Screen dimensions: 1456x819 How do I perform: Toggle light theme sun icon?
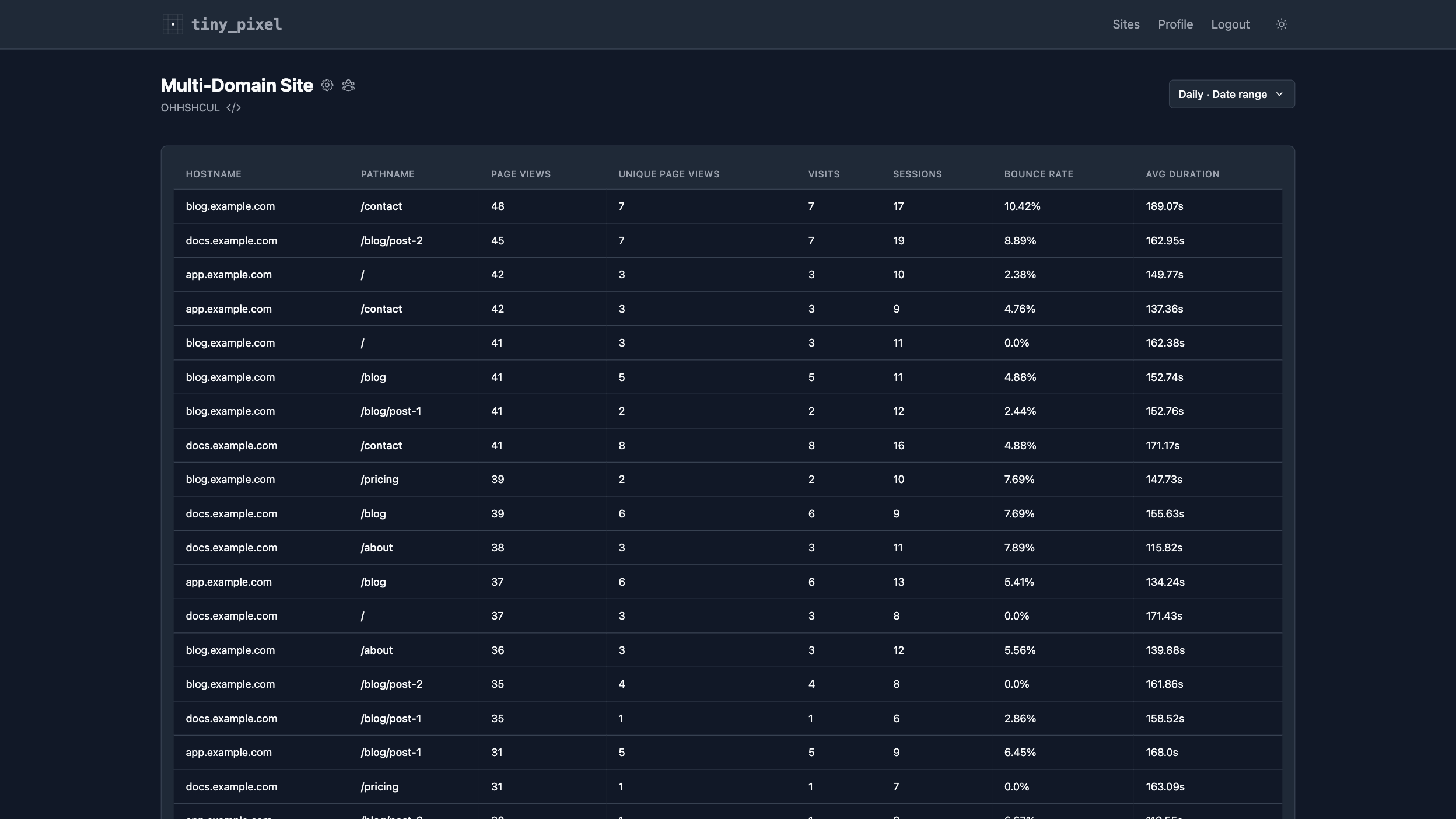click(x=1282, y=24)
